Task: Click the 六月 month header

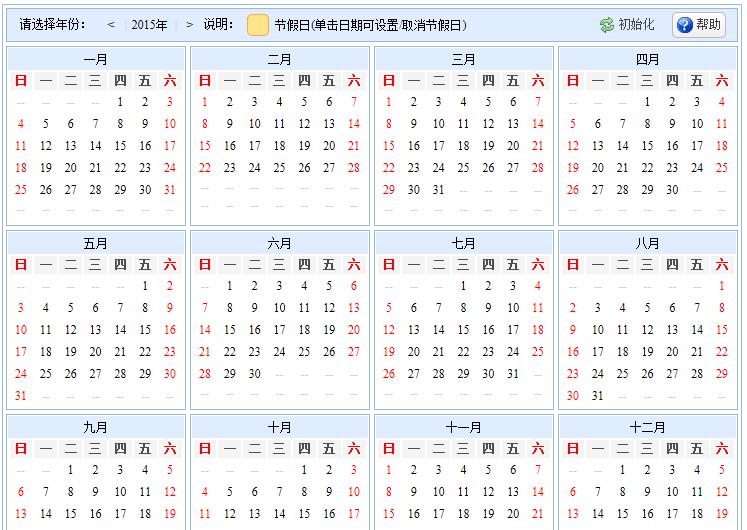Action: [280, 244]
